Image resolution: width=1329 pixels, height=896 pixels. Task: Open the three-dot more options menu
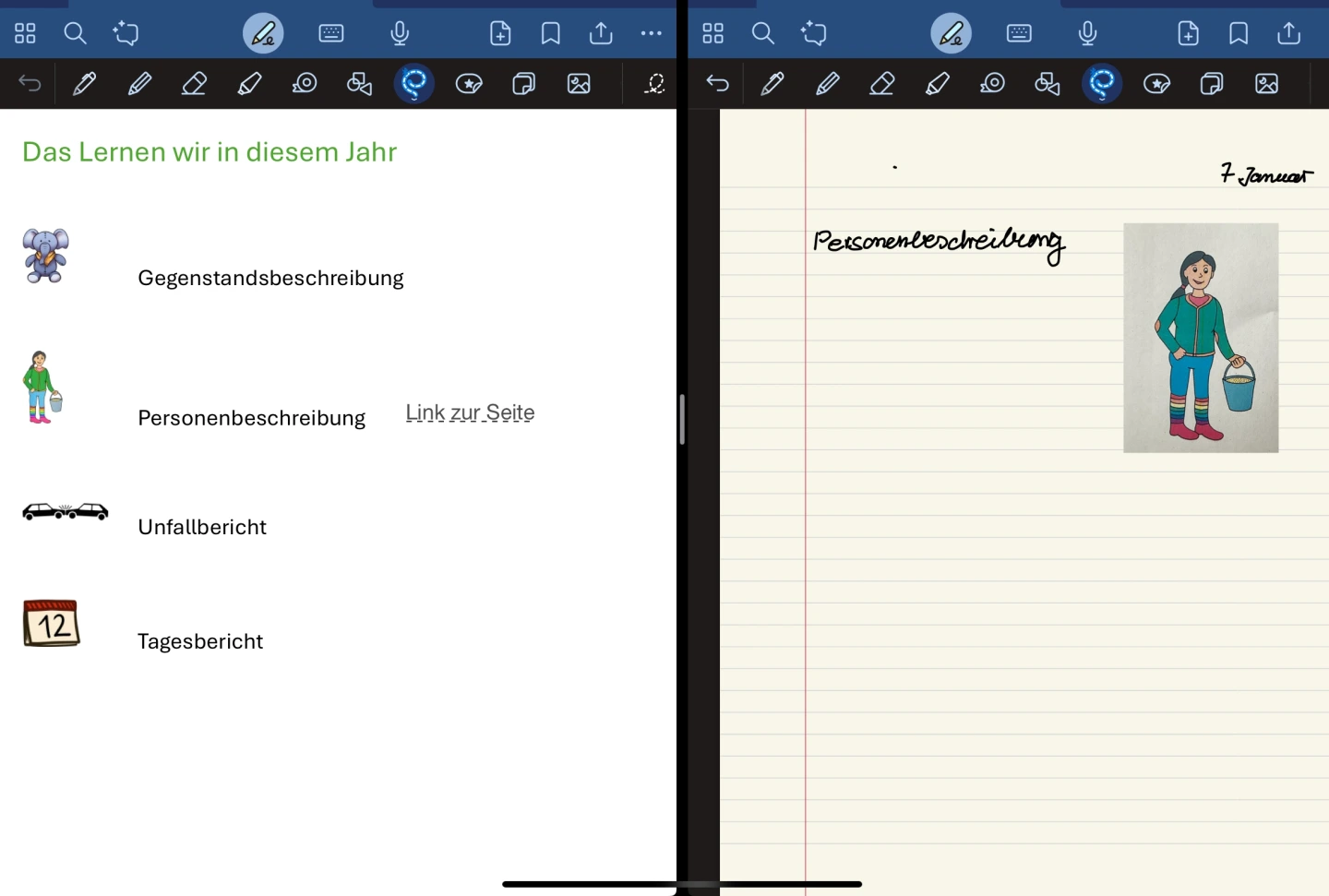(x=651, y=34)
